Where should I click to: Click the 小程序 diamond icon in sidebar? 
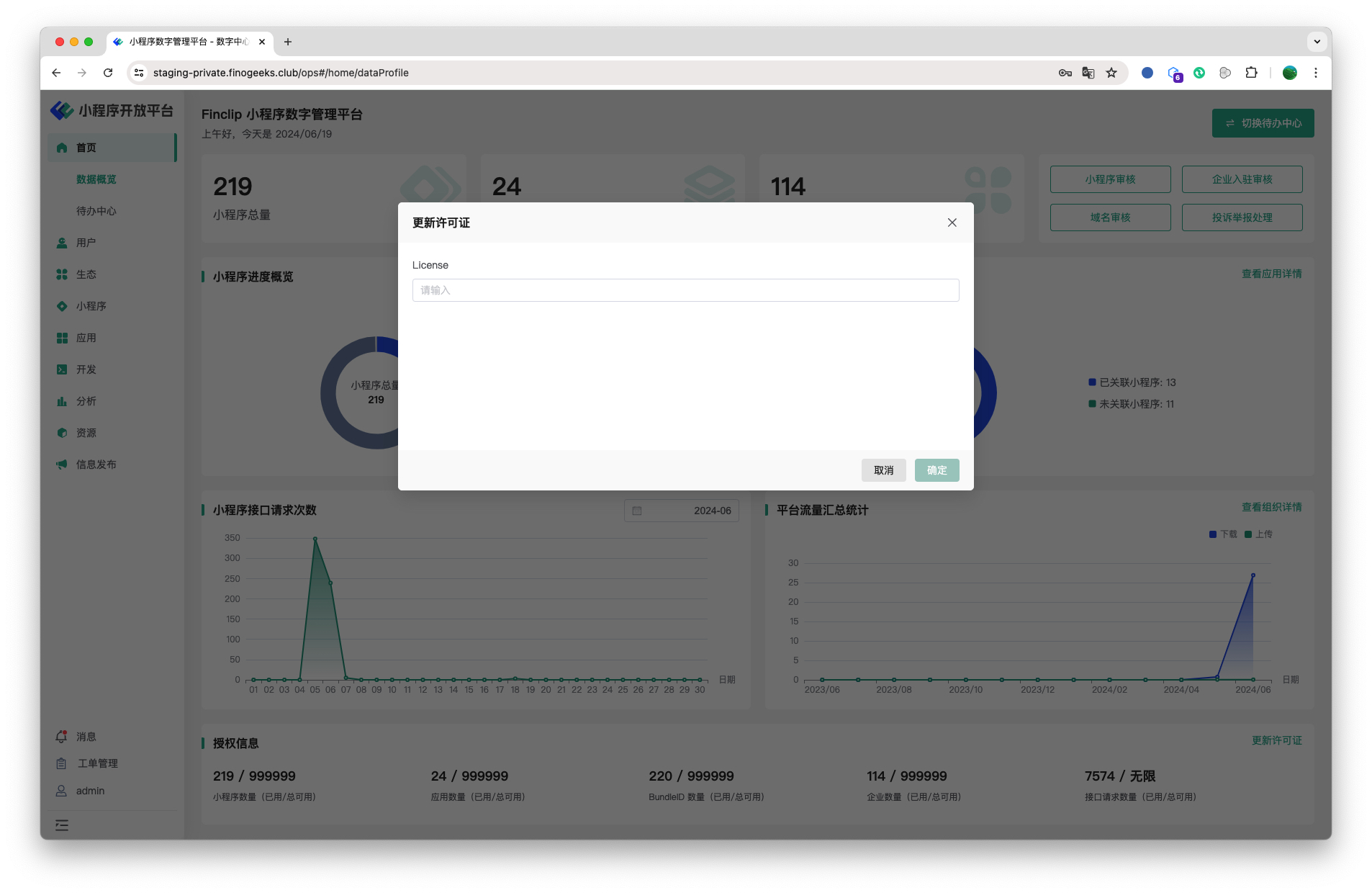coord(62,306)
